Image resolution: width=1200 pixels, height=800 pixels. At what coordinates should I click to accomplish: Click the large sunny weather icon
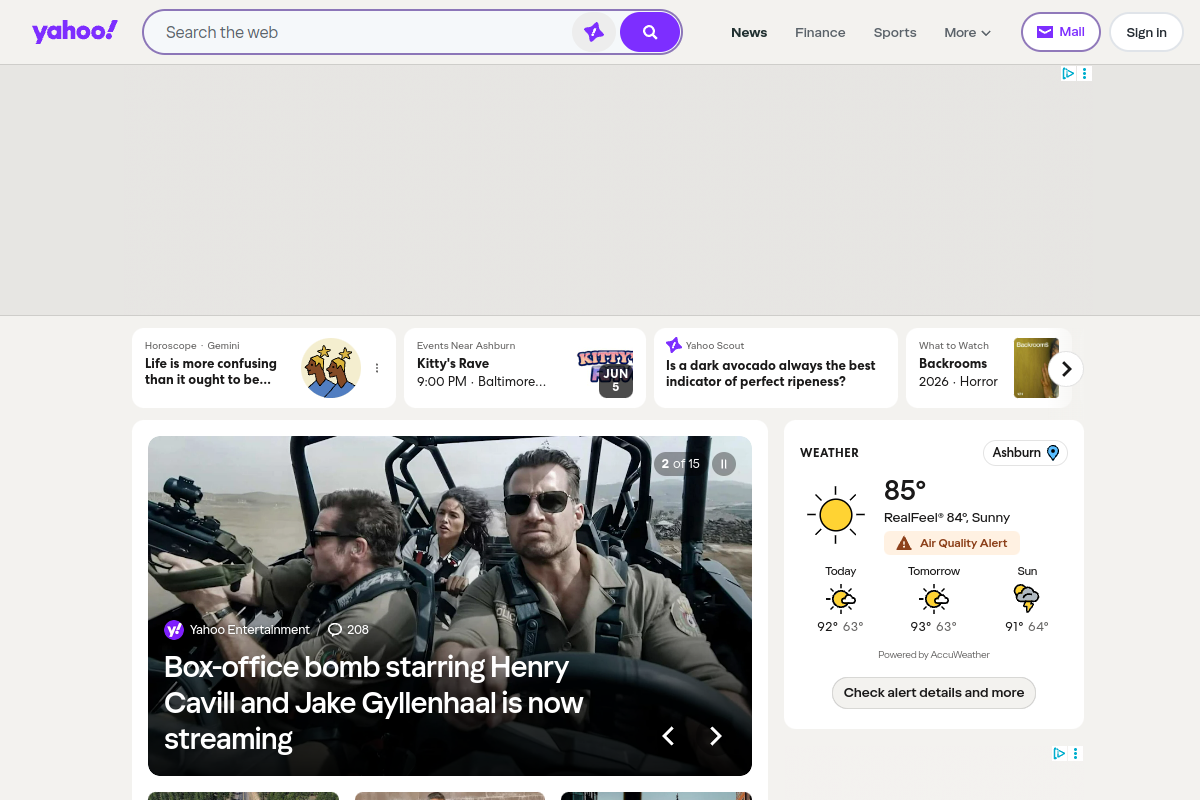(x=836, y=516)
